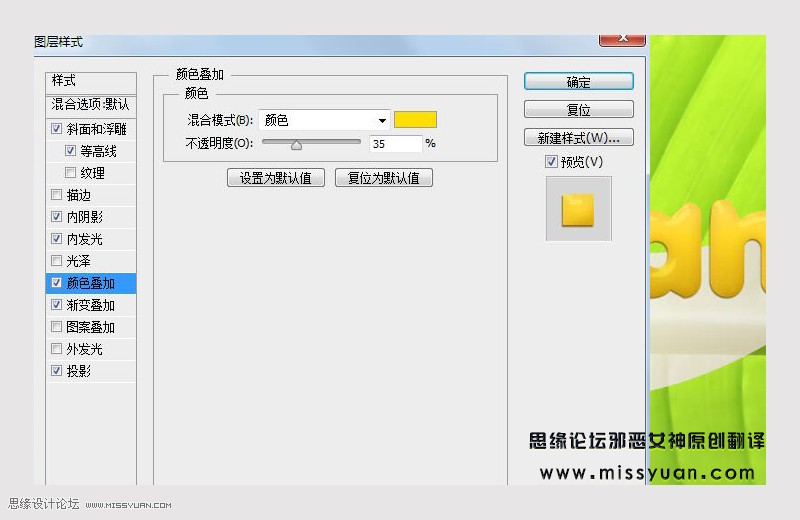Close the 图层样式 dialog
The image size is (800, 520).
coord(622,40)
